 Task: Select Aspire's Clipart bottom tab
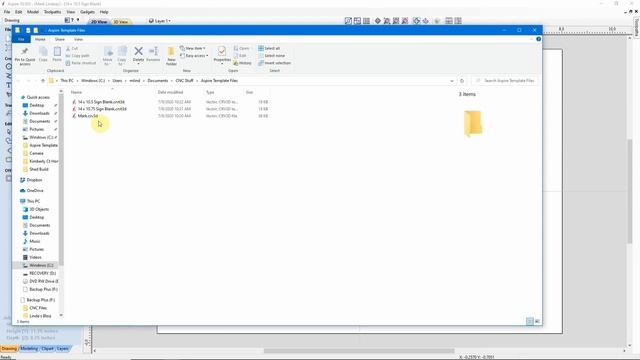point(47,349)
